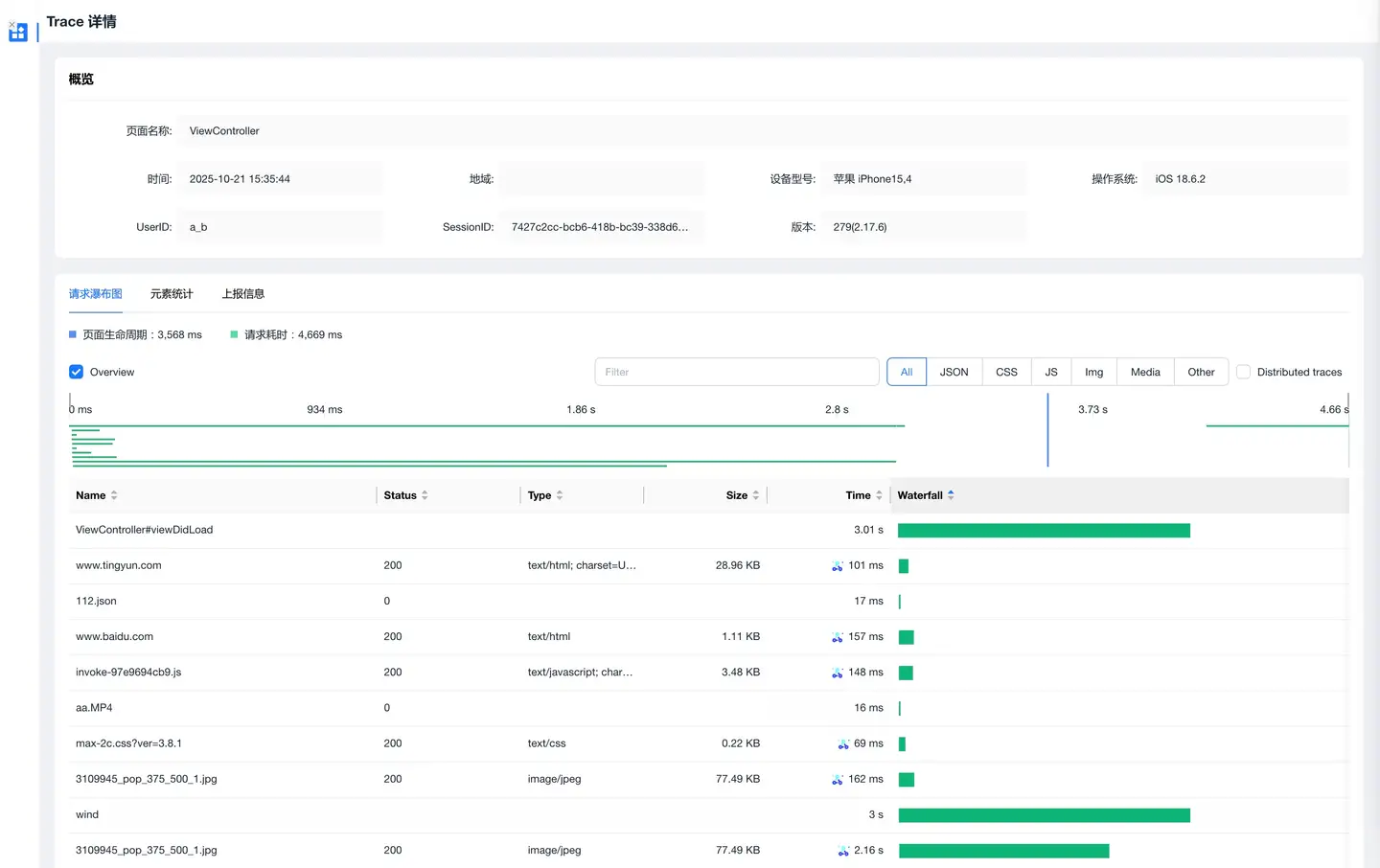Sort by Waterfall column sorter
Screen dimensions: 1380x868
click(951, 495)
